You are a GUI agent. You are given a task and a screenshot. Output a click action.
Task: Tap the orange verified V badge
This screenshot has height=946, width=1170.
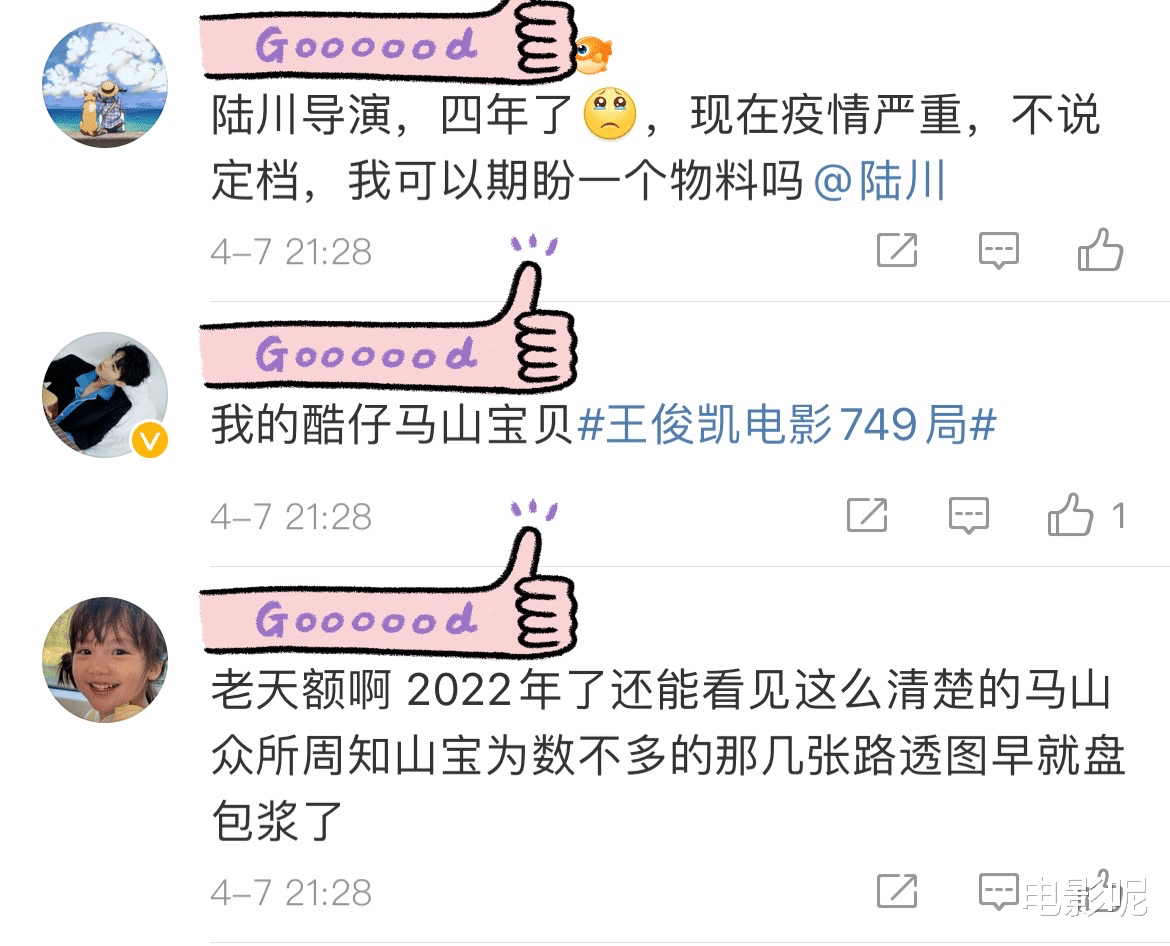pos(150,441)
